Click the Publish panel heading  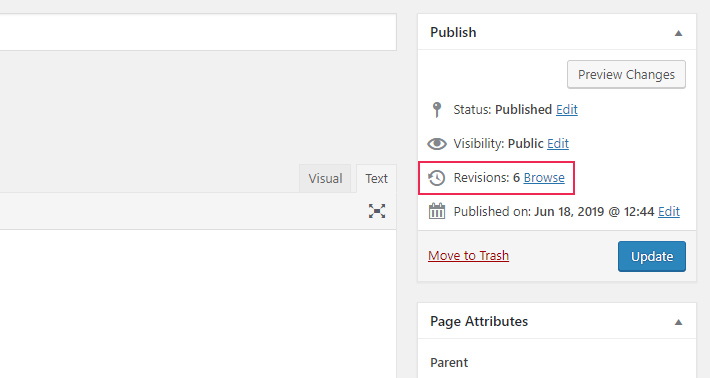pyautogui.click(x=453, y=32)
